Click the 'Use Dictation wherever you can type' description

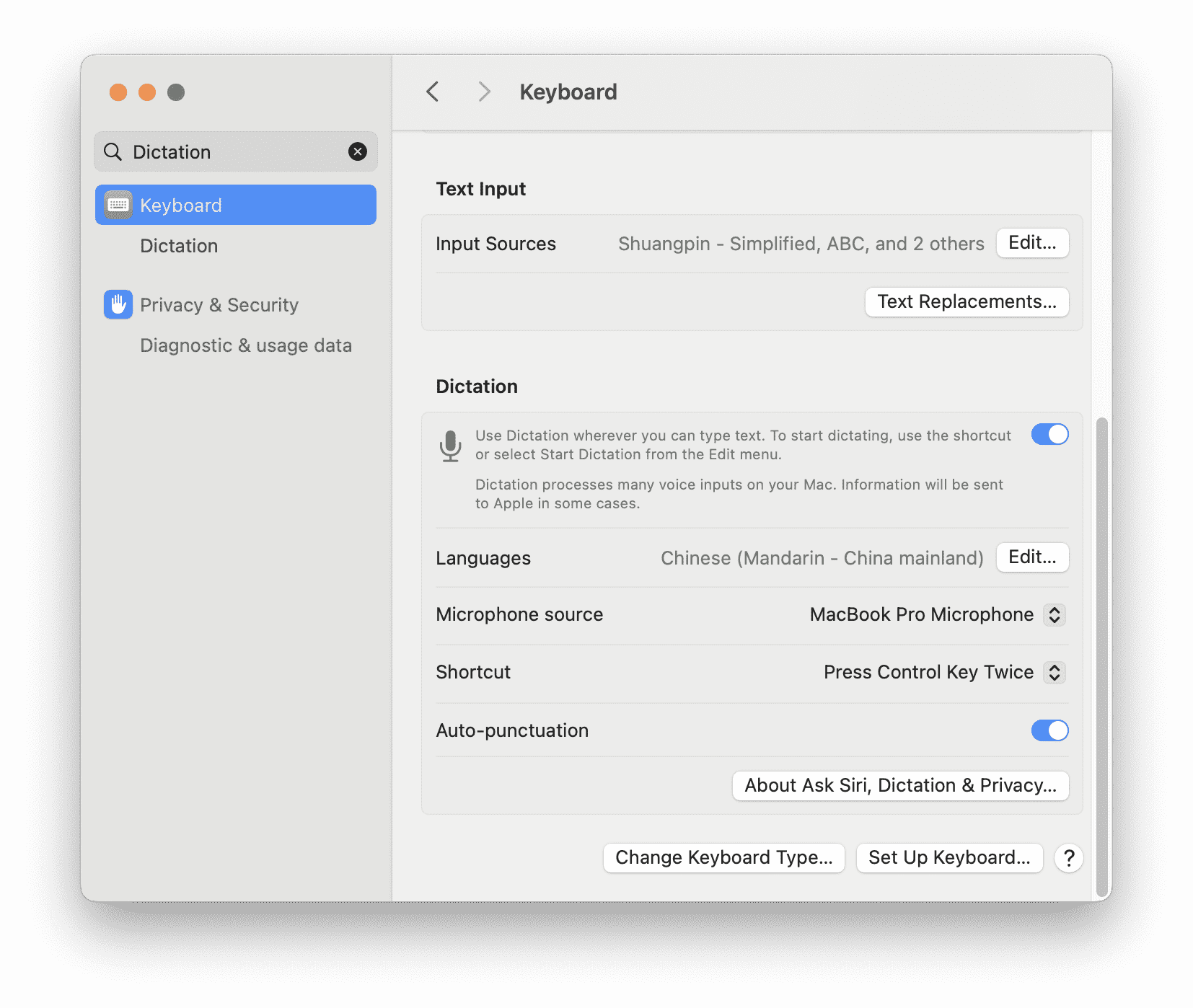[743, 445]
